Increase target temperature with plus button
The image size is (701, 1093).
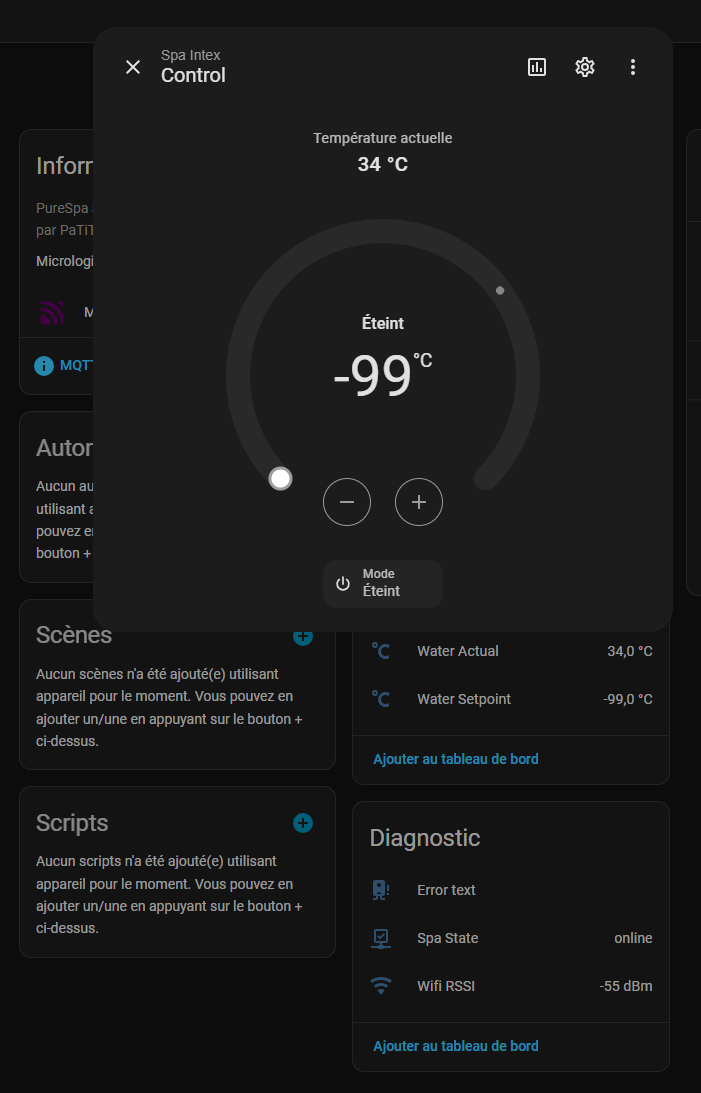pos(419,502)
